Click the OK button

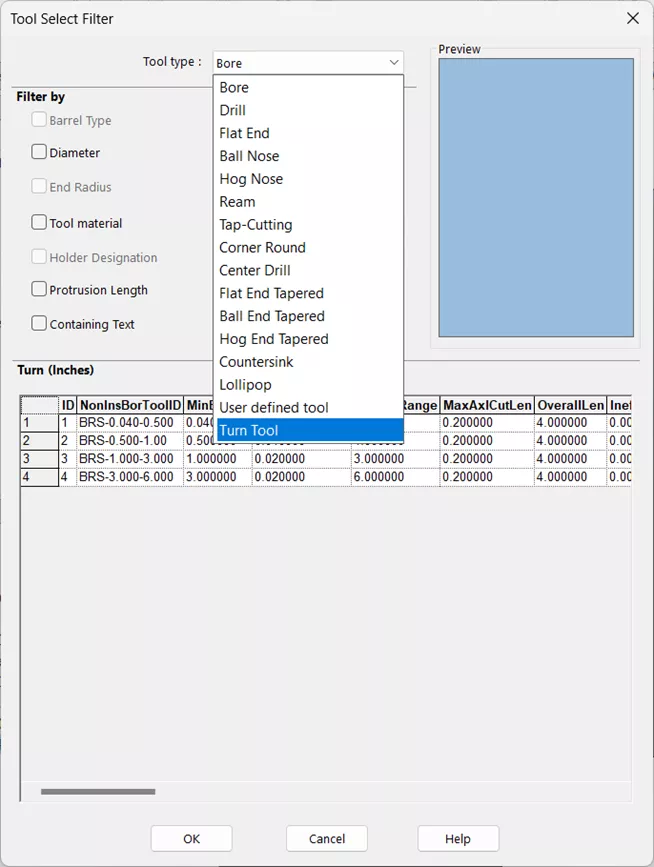click(x=191, y=839)
